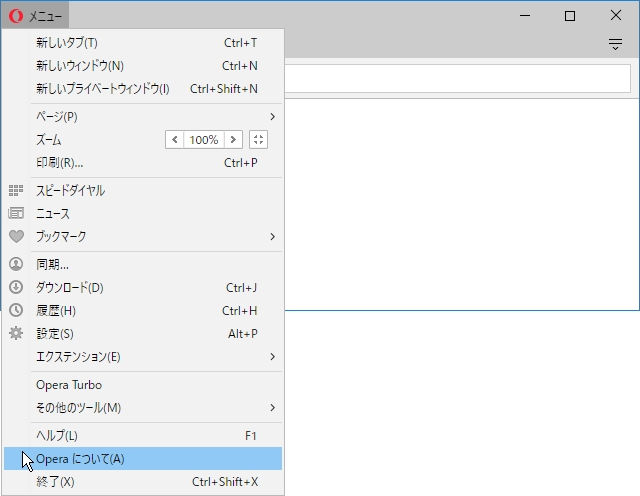Select 新しいウィンドウ(N) menu item
The width and height of the screenshot is (640, 496).
coord(143,66)
